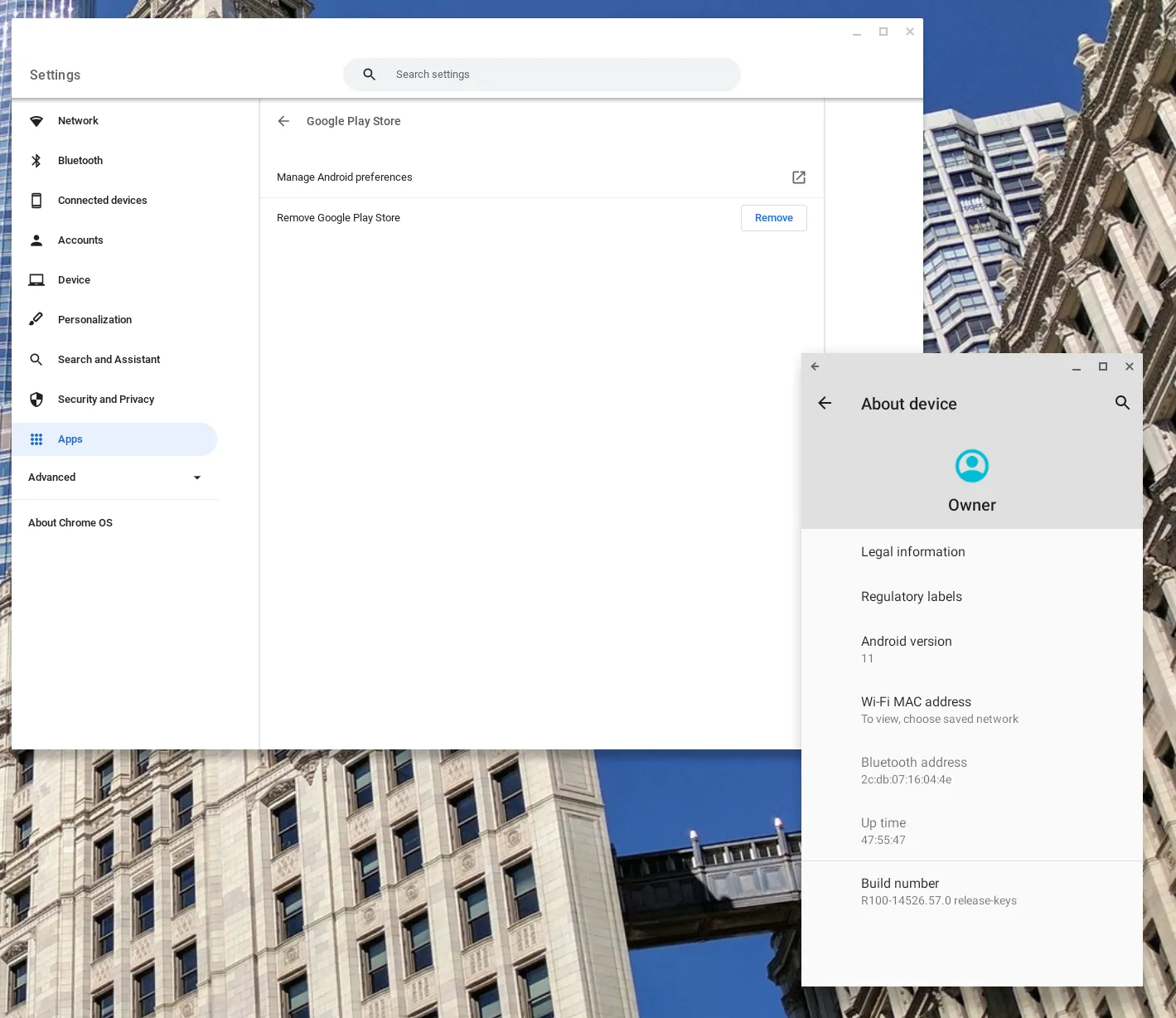Click the Up time entry
Image resolution: width=1176 pixels, height=1018 pixels.
point(972,831)
